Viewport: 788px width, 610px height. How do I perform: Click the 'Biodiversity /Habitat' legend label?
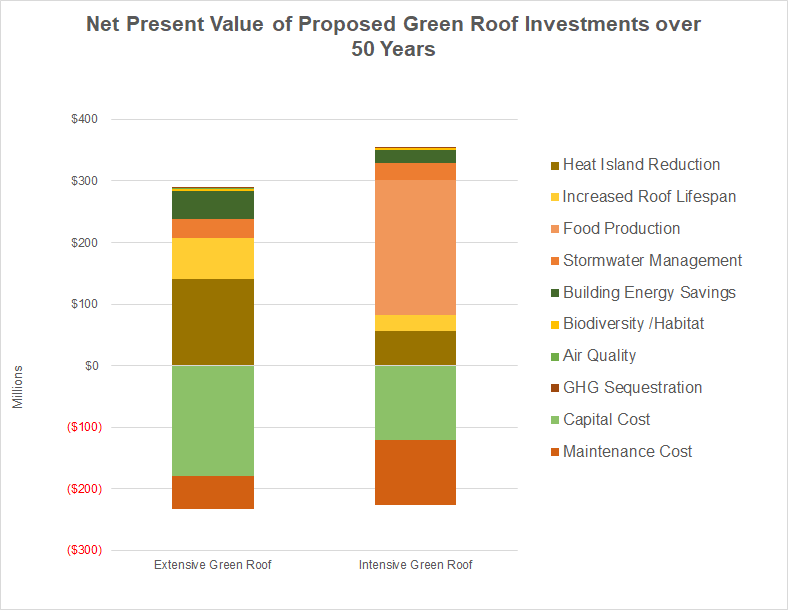click(x=633, y=324)
